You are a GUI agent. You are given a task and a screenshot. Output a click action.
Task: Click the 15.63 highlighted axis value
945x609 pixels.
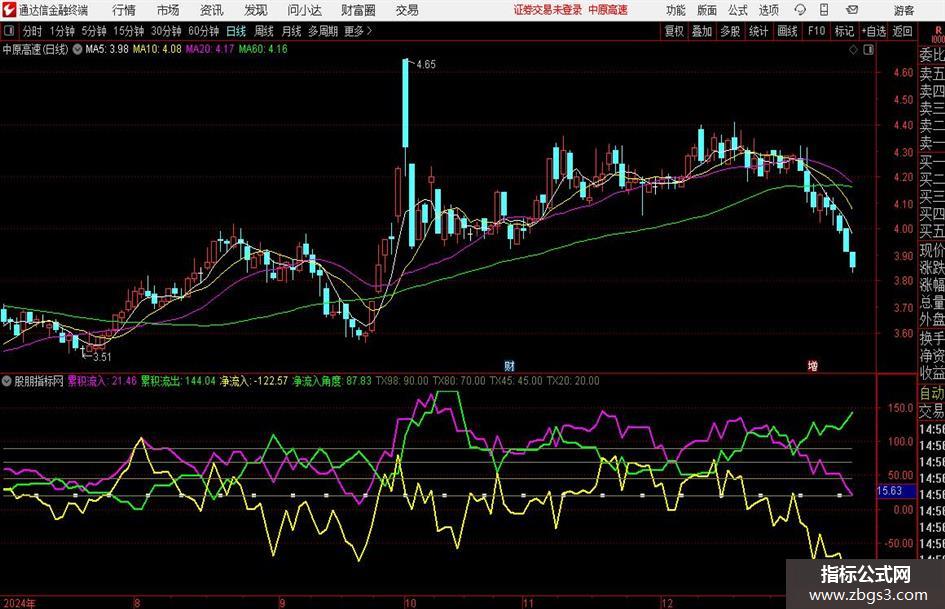coord(890,491)
